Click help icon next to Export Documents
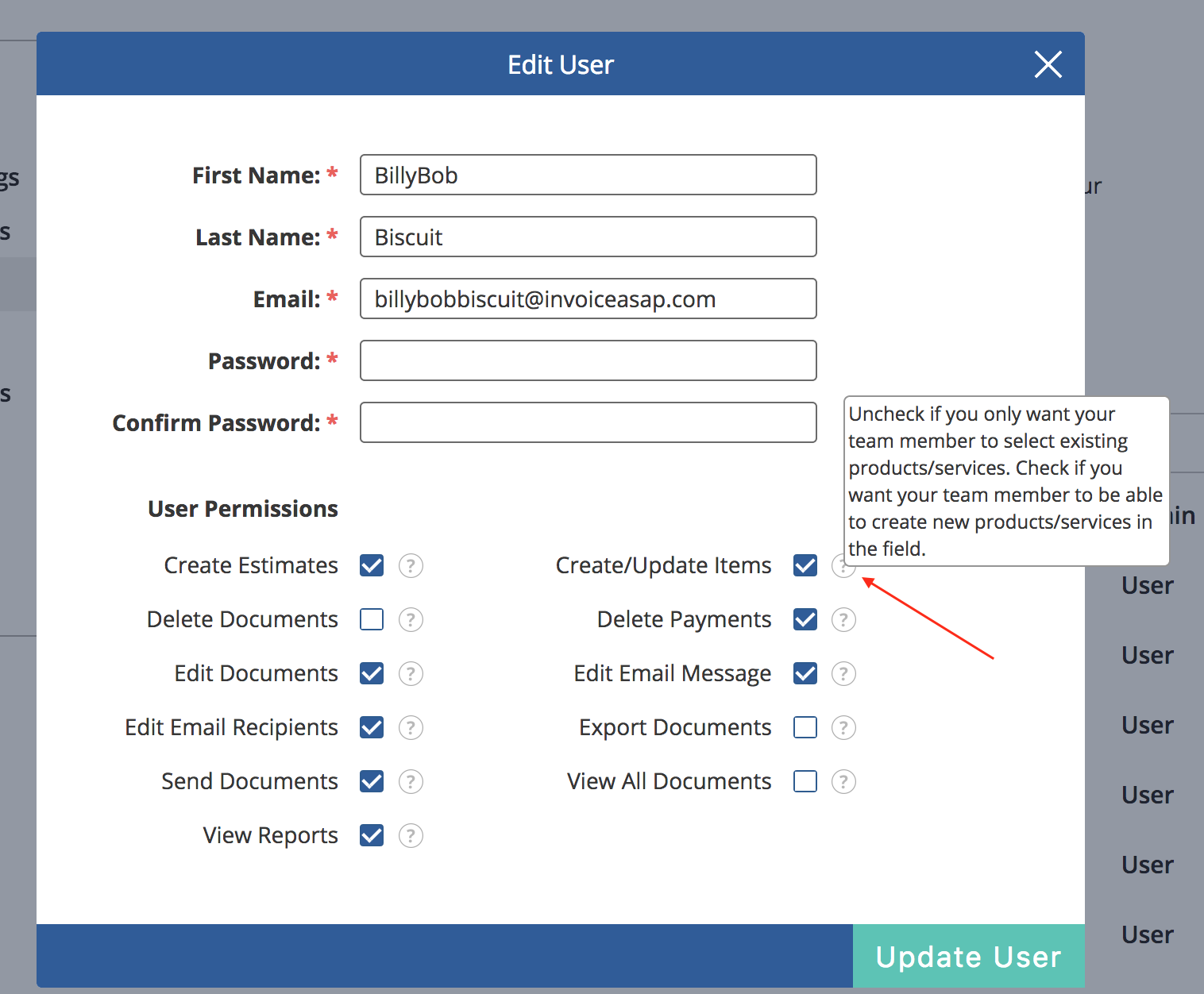 pyautogui.click(x=843, y=727)
